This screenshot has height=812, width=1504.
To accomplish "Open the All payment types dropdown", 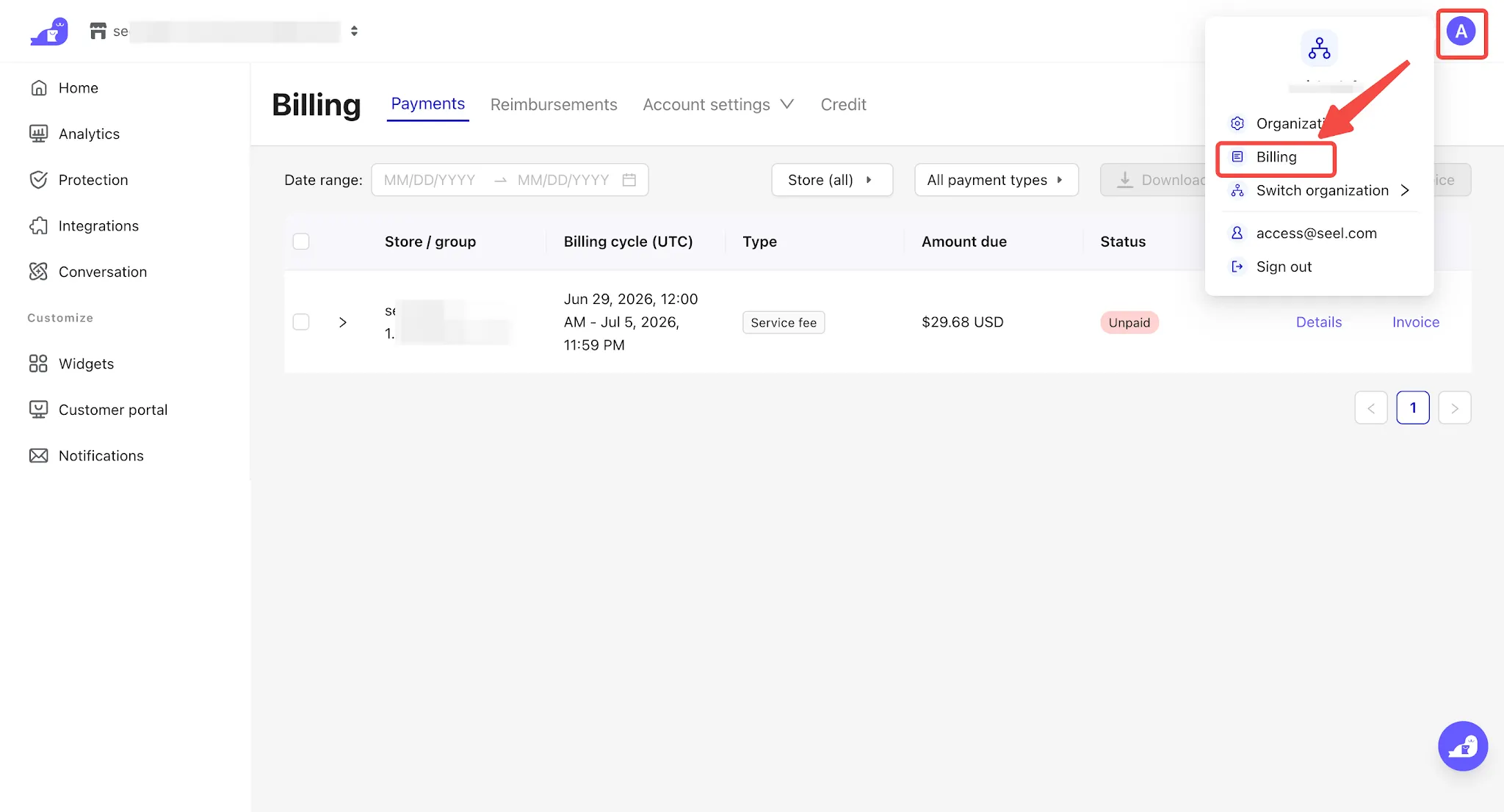I will pos(997,180).
